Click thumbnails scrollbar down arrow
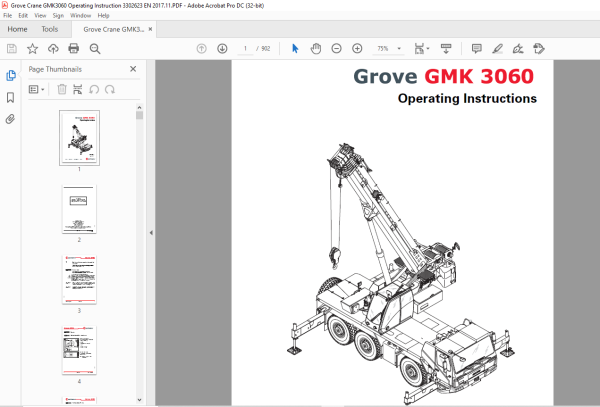The height and width of the screenshot is (407, 600). (x=139, y=400)
